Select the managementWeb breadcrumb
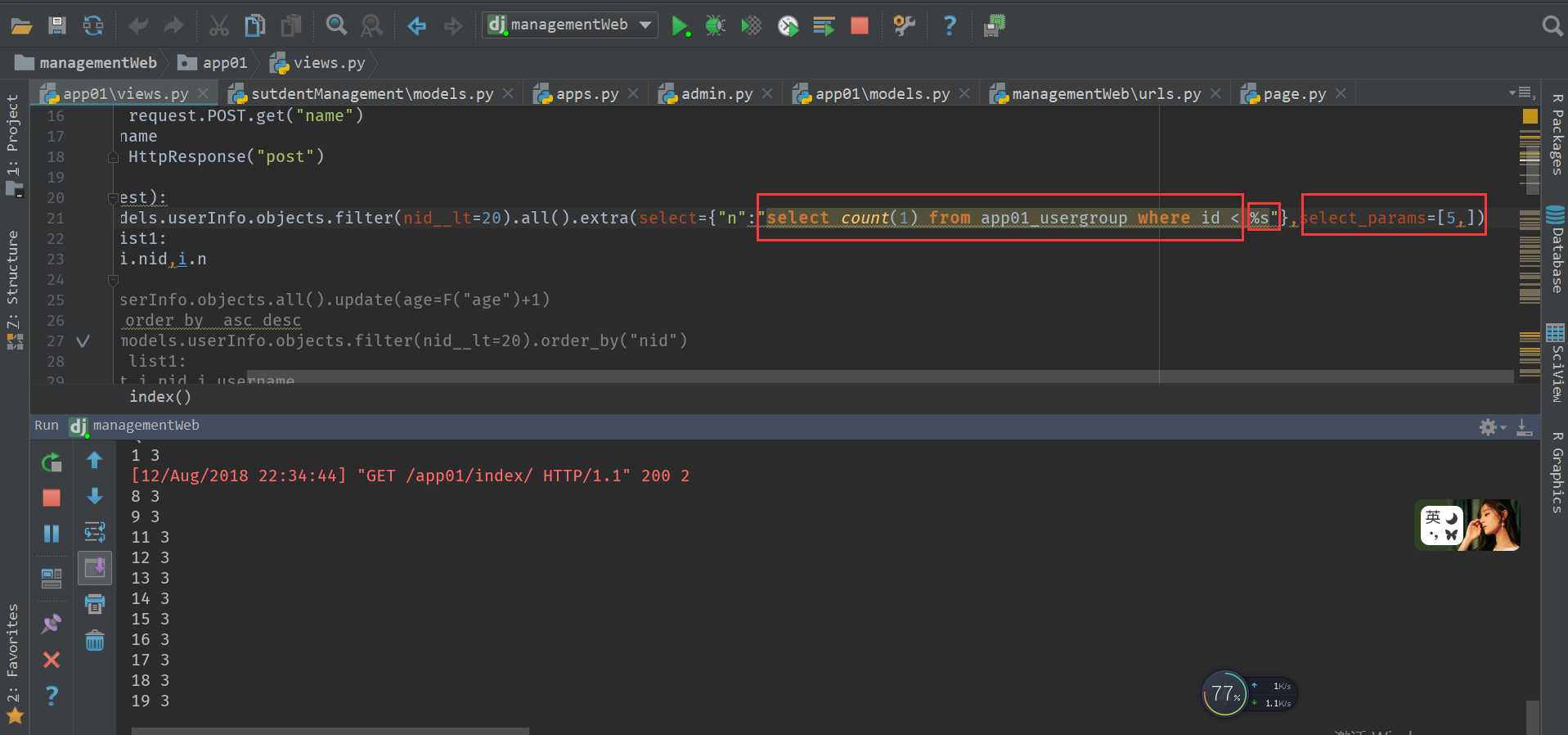The image size is (1568, 735). coord(86,63)
